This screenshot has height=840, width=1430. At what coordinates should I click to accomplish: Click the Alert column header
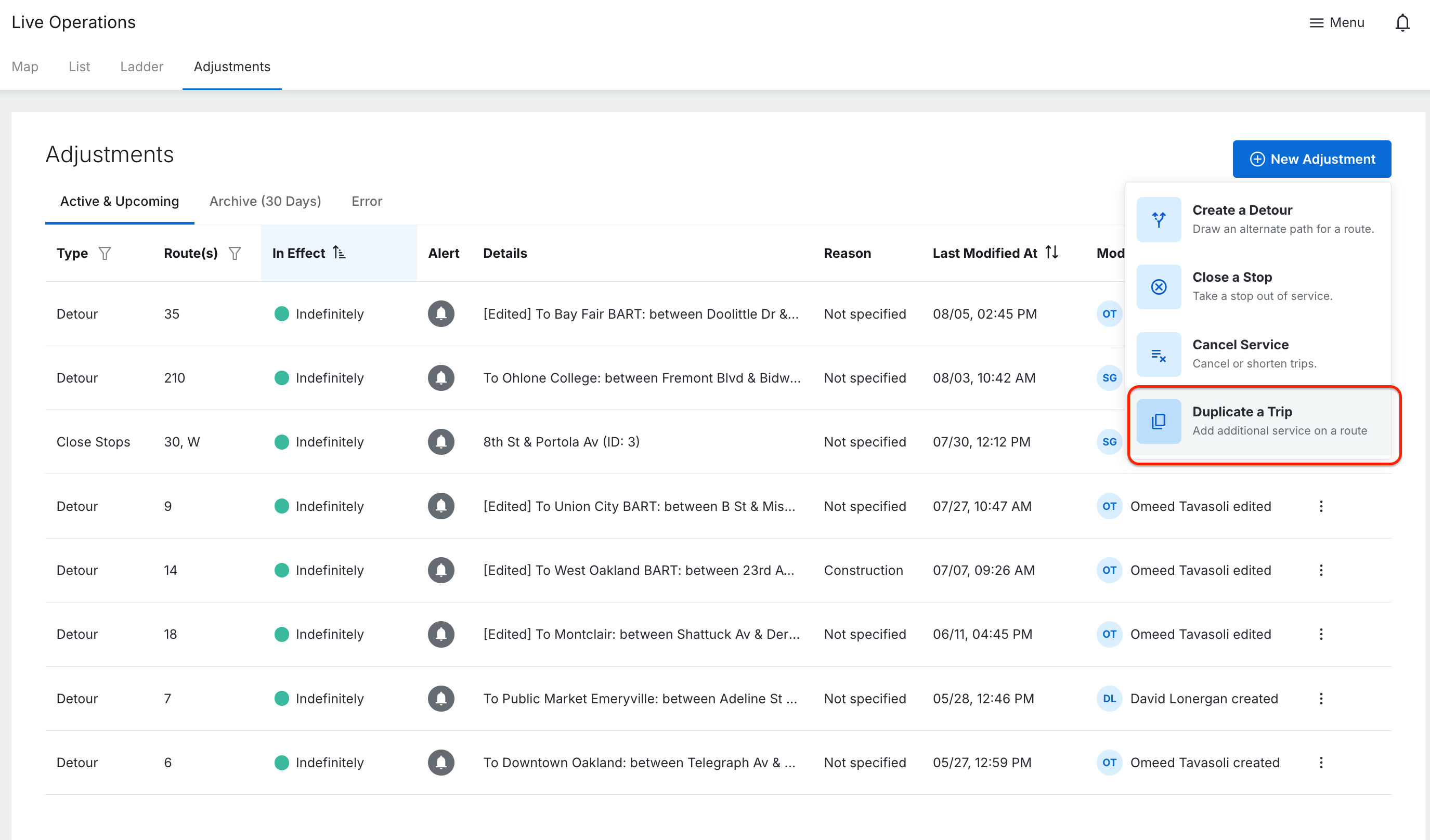[444, 253]
